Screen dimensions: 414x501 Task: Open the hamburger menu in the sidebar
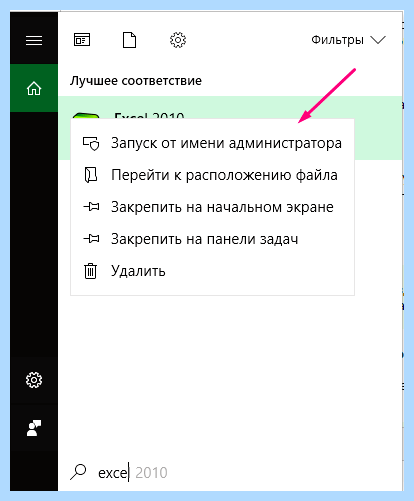point(34,41)
